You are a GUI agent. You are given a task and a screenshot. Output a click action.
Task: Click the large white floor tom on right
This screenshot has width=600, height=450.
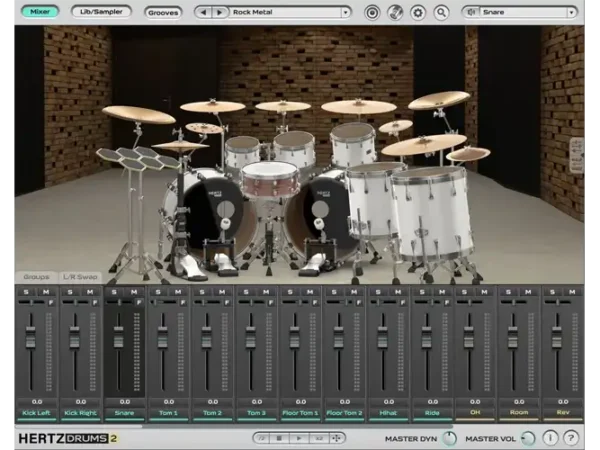coord(432,214)
